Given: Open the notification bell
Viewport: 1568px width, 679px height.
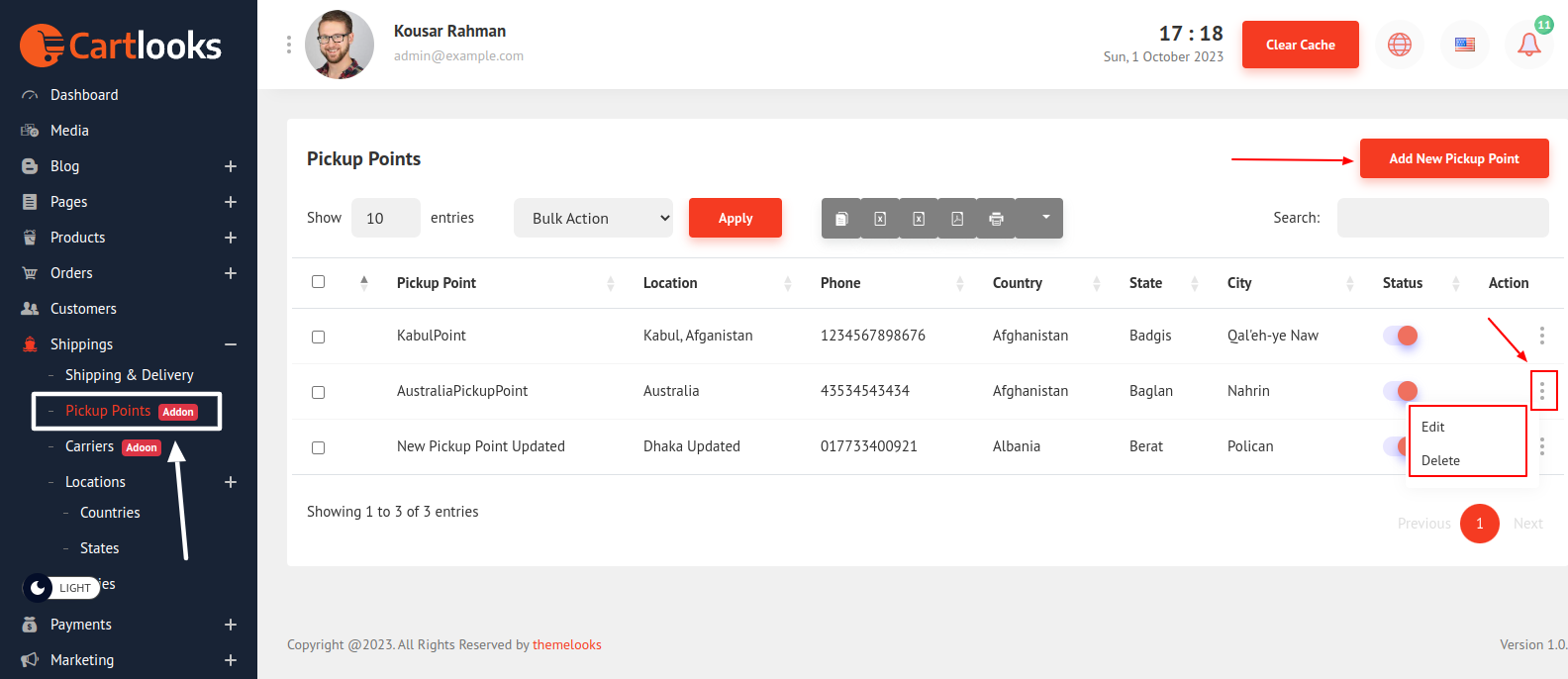Looking at the screenshot, I should [1528, 45].
